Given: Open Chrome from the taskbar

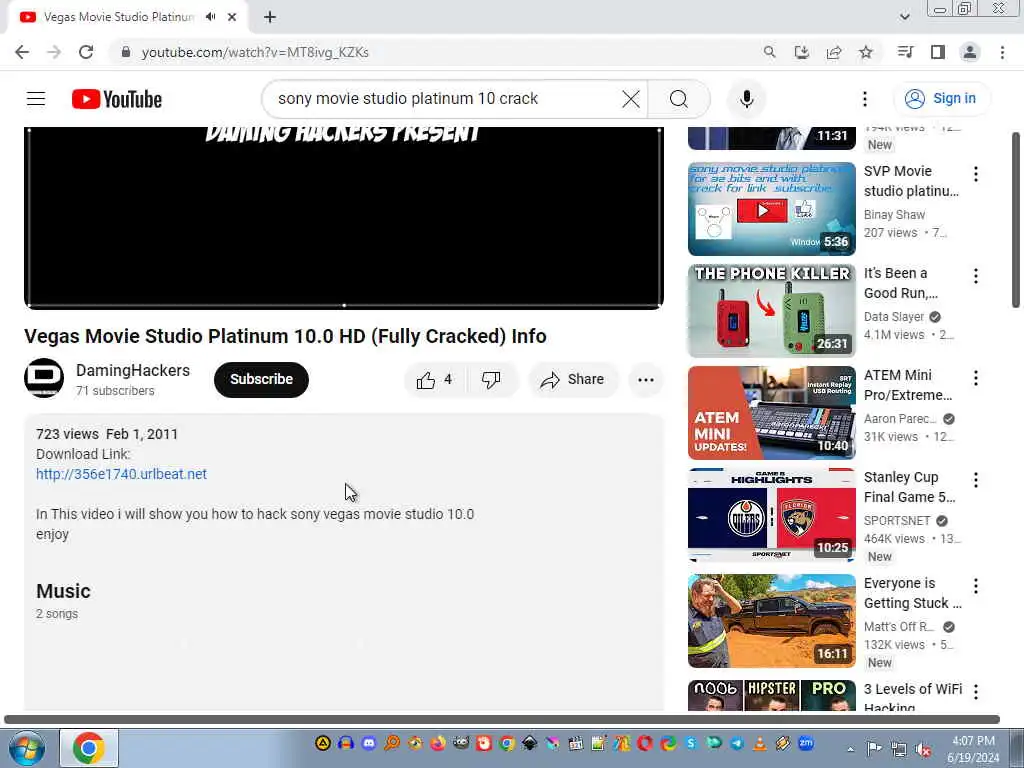Looking at the screenshot, I should (89, 748).
